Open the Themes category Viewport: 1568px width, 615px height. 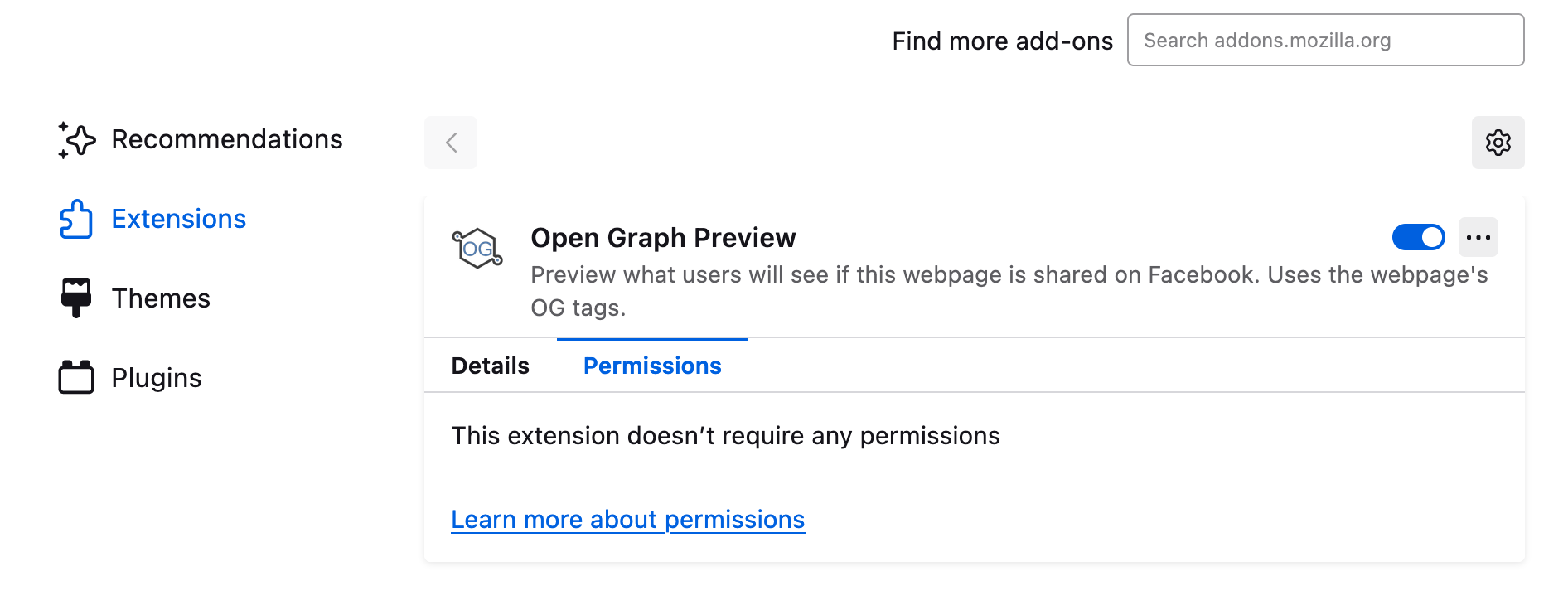click(161, 298)
